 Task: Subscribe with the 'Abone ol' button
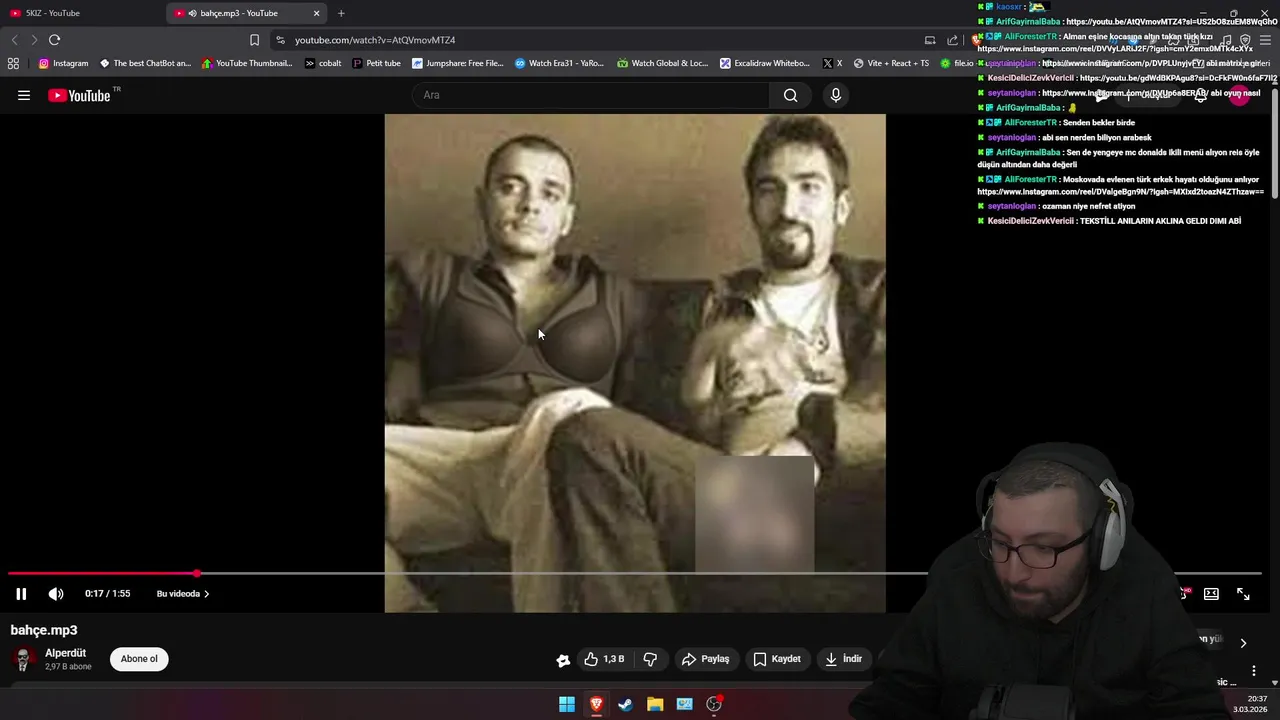[x=139, y=659]
